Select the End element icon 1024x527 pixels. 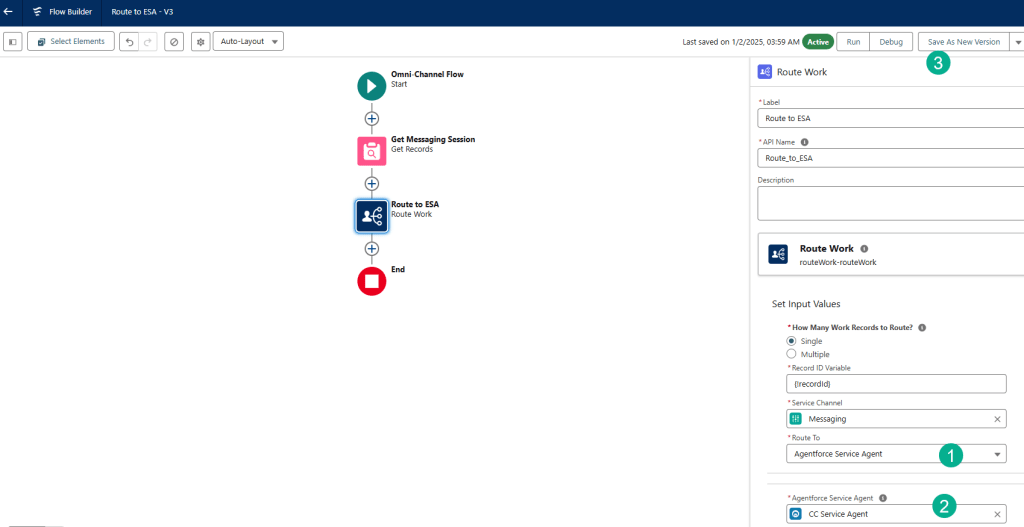click(x=371, y=281)
